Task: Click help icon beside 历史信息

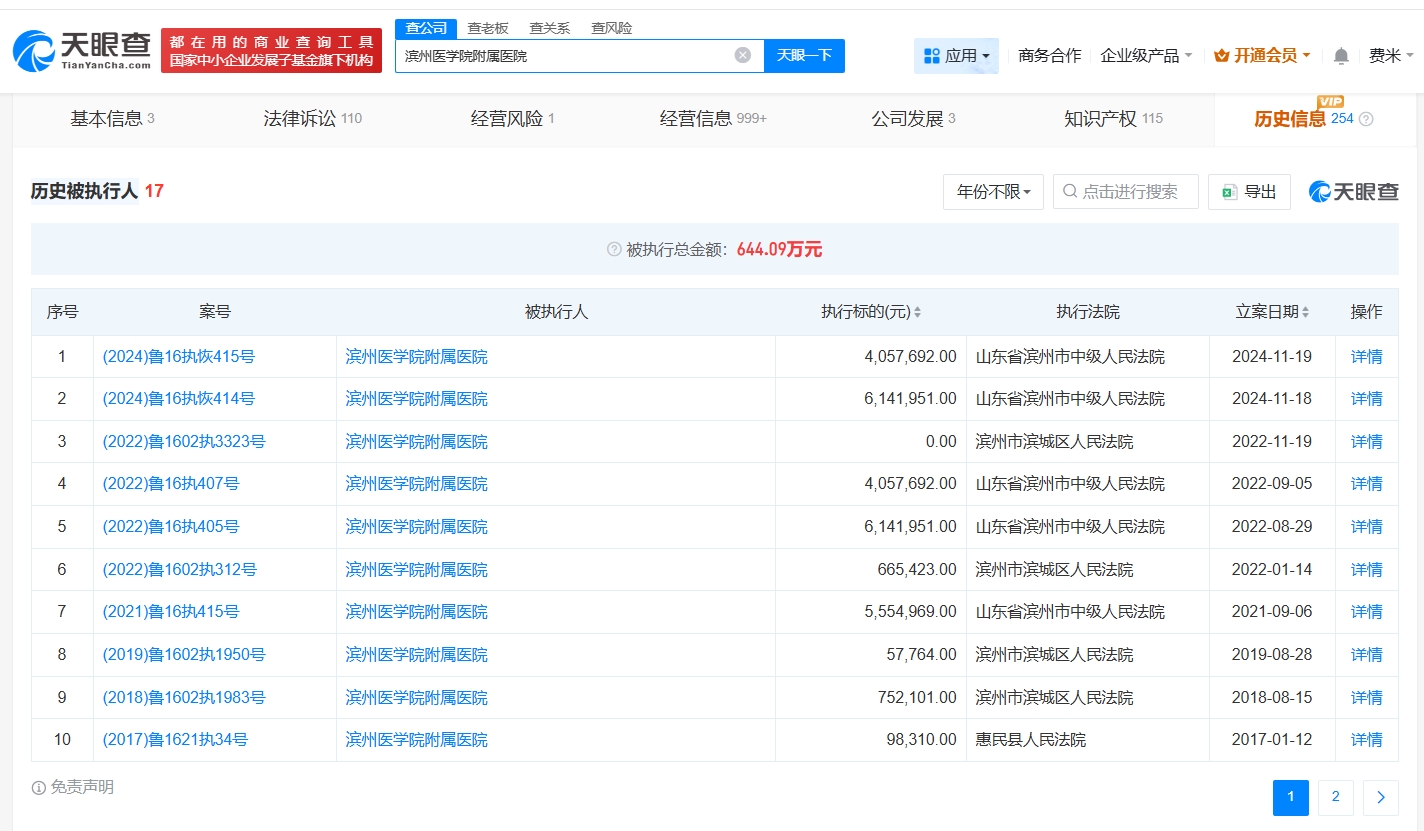Action: click(1366, 119)
